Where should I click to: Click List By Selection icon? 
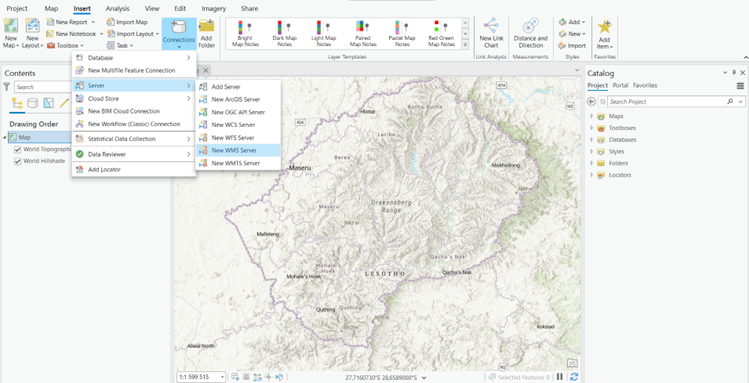pyautogui.click(x=49, y=103)
